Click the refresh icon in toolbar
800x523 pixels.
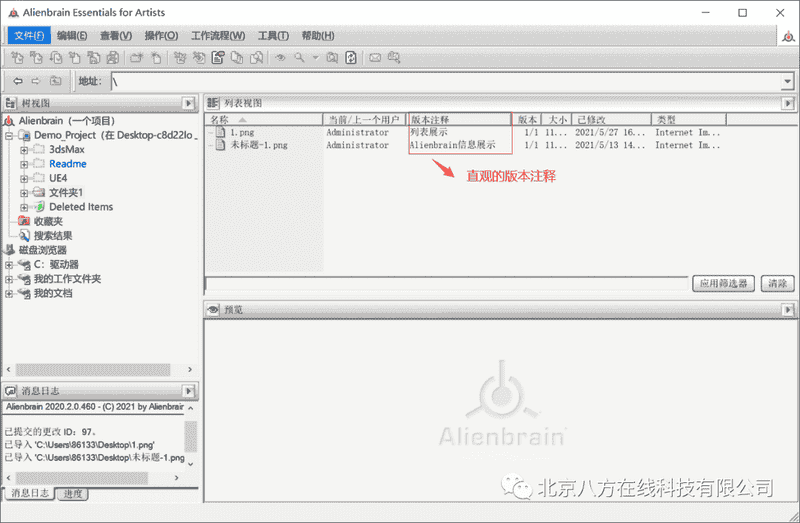pos(351,58)
